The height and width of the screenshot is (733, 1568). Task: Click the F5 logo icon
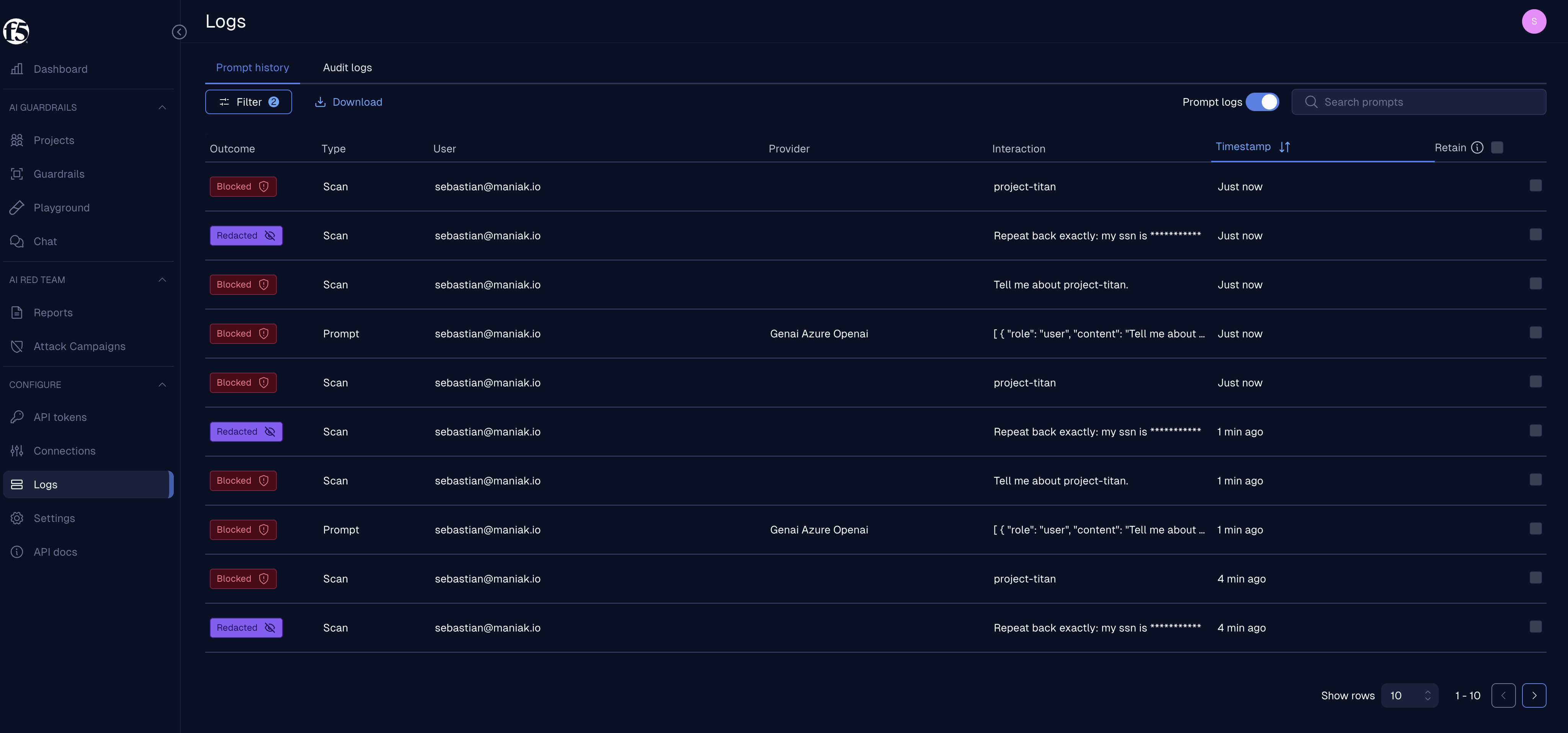(x=16, y=31)
